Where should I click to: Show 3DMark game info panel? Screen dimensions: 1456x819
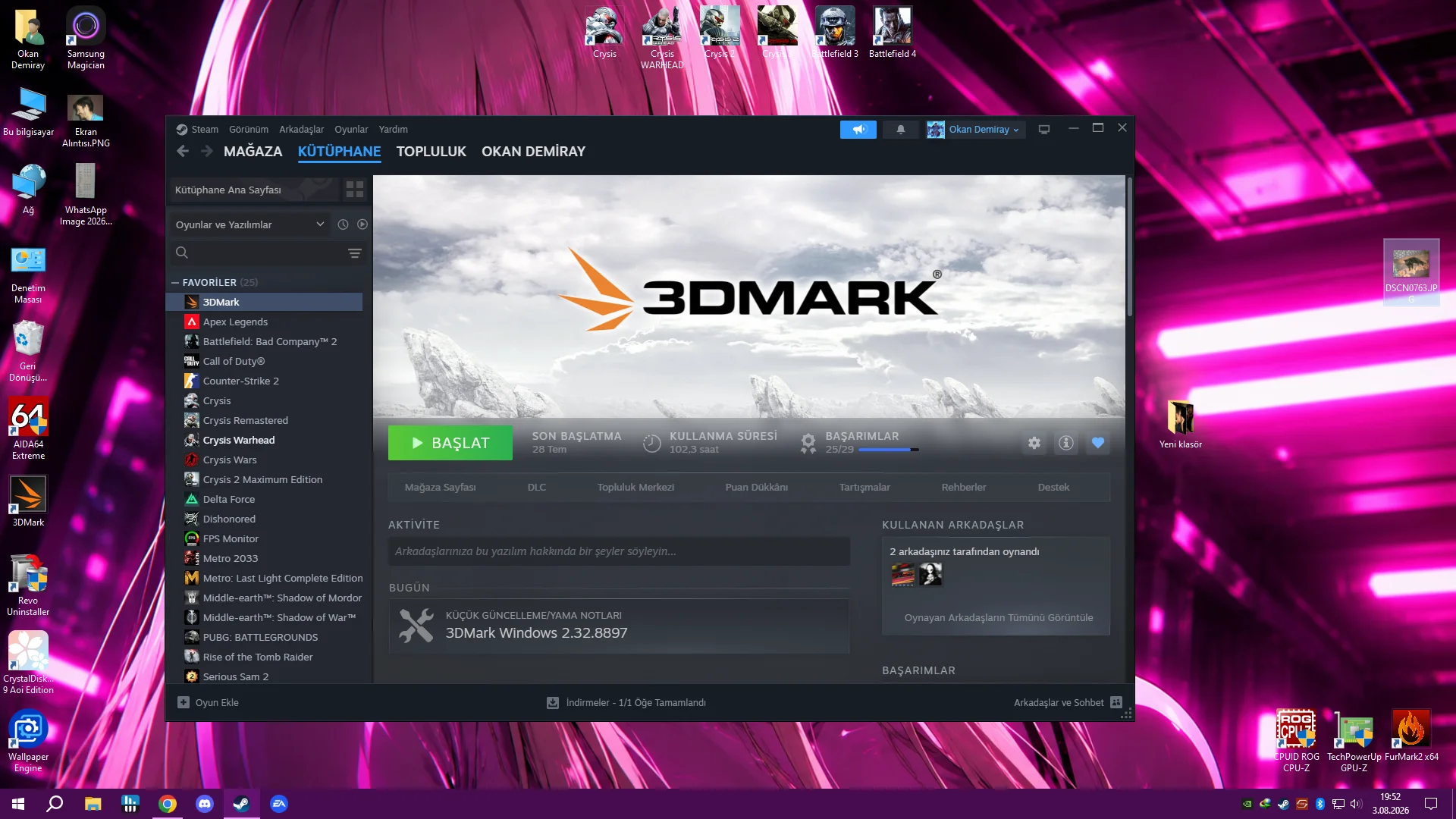1065,443
